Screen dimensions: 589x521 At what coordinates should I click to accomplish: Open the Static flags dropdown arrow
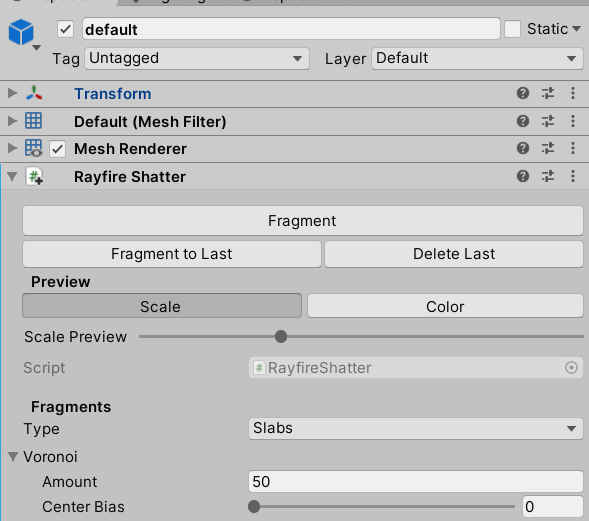point(577,29)
